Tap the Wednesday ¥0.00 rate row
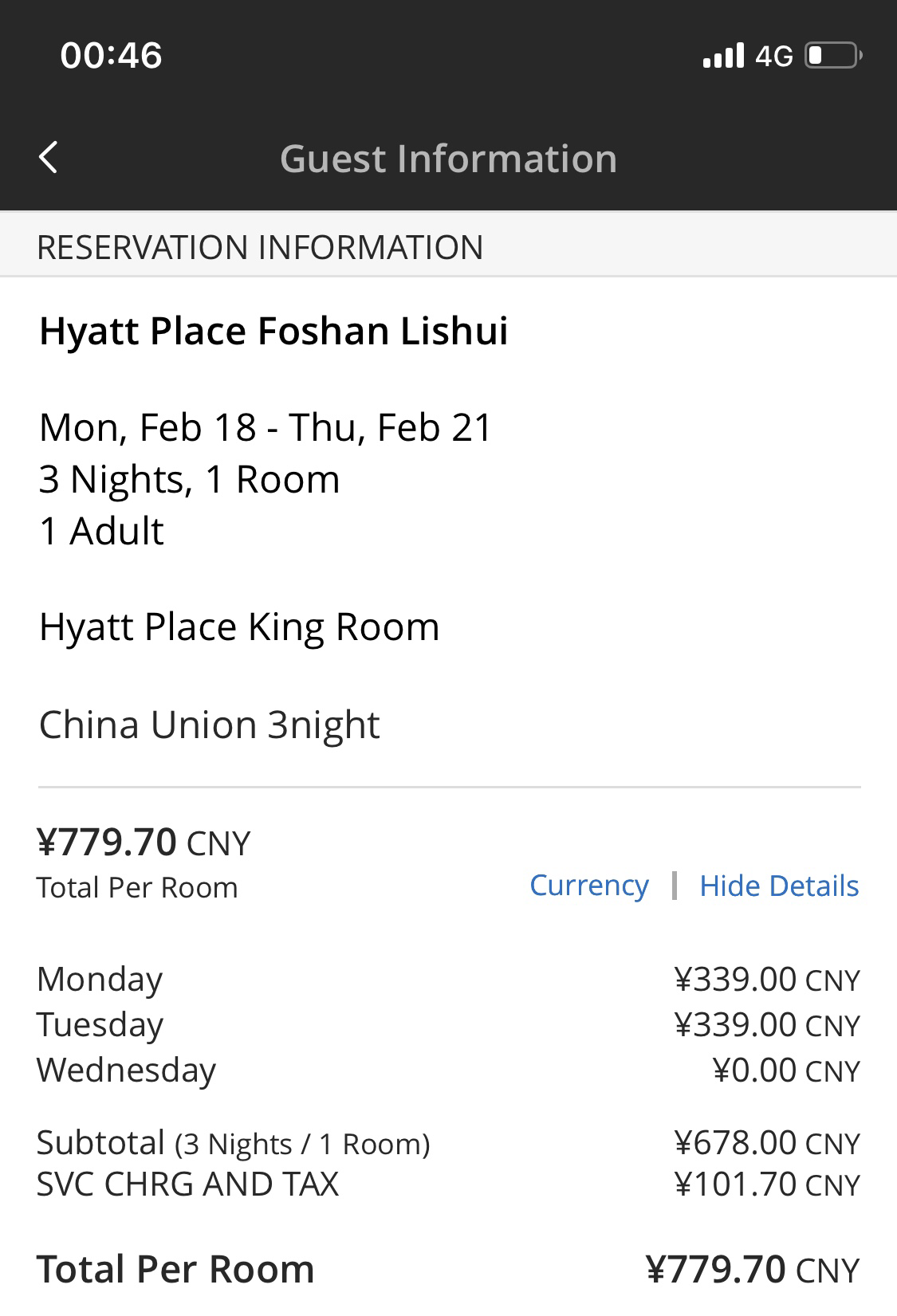This screenshot has width=897, height=1316. point(448,1070)
